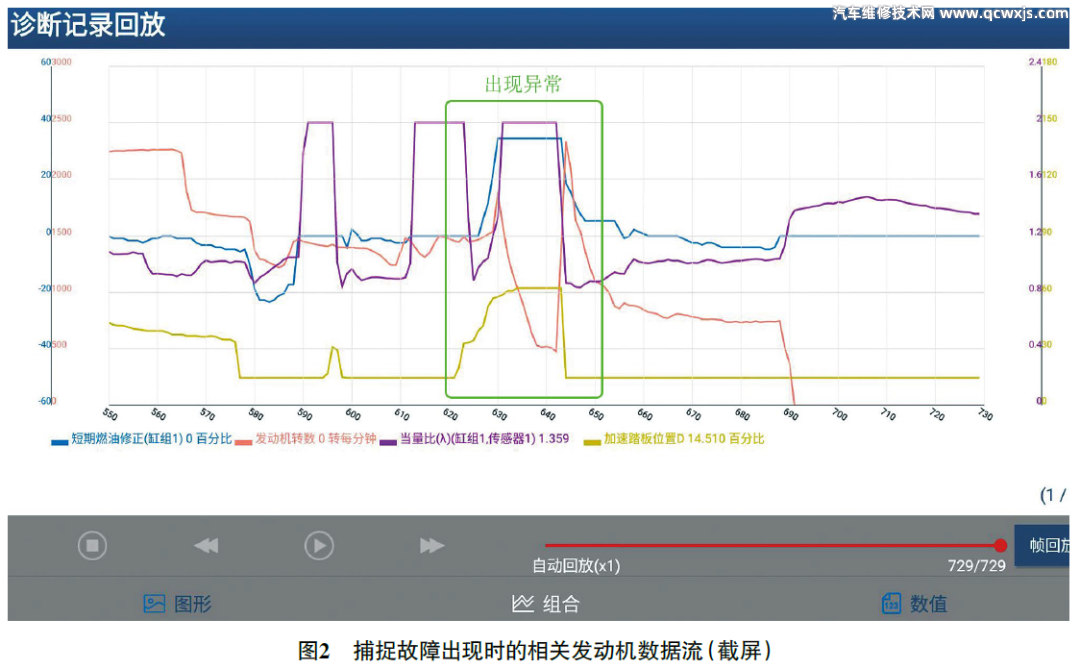Click the 组合 line-chart icon

coord(522,603)
